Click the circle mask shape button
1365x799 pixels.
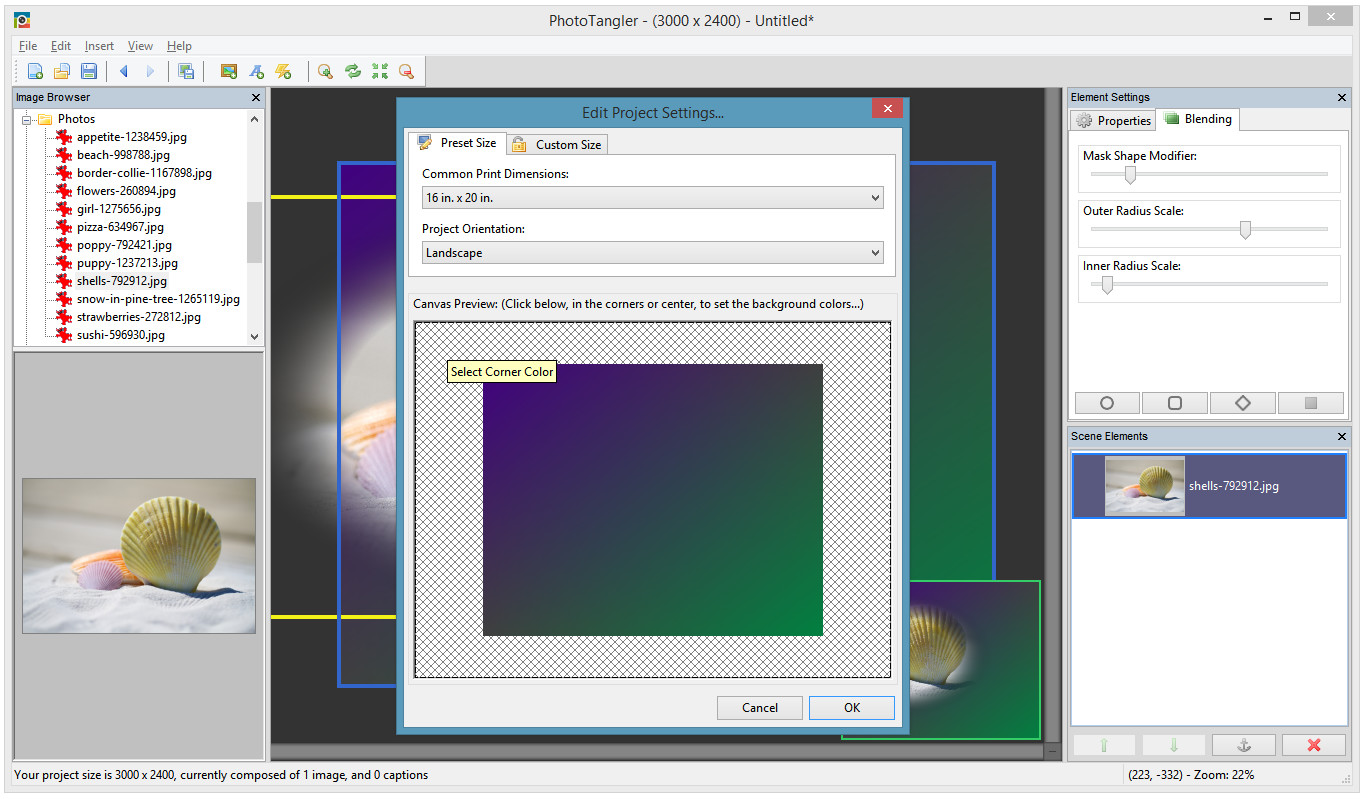coord(1106,402)
